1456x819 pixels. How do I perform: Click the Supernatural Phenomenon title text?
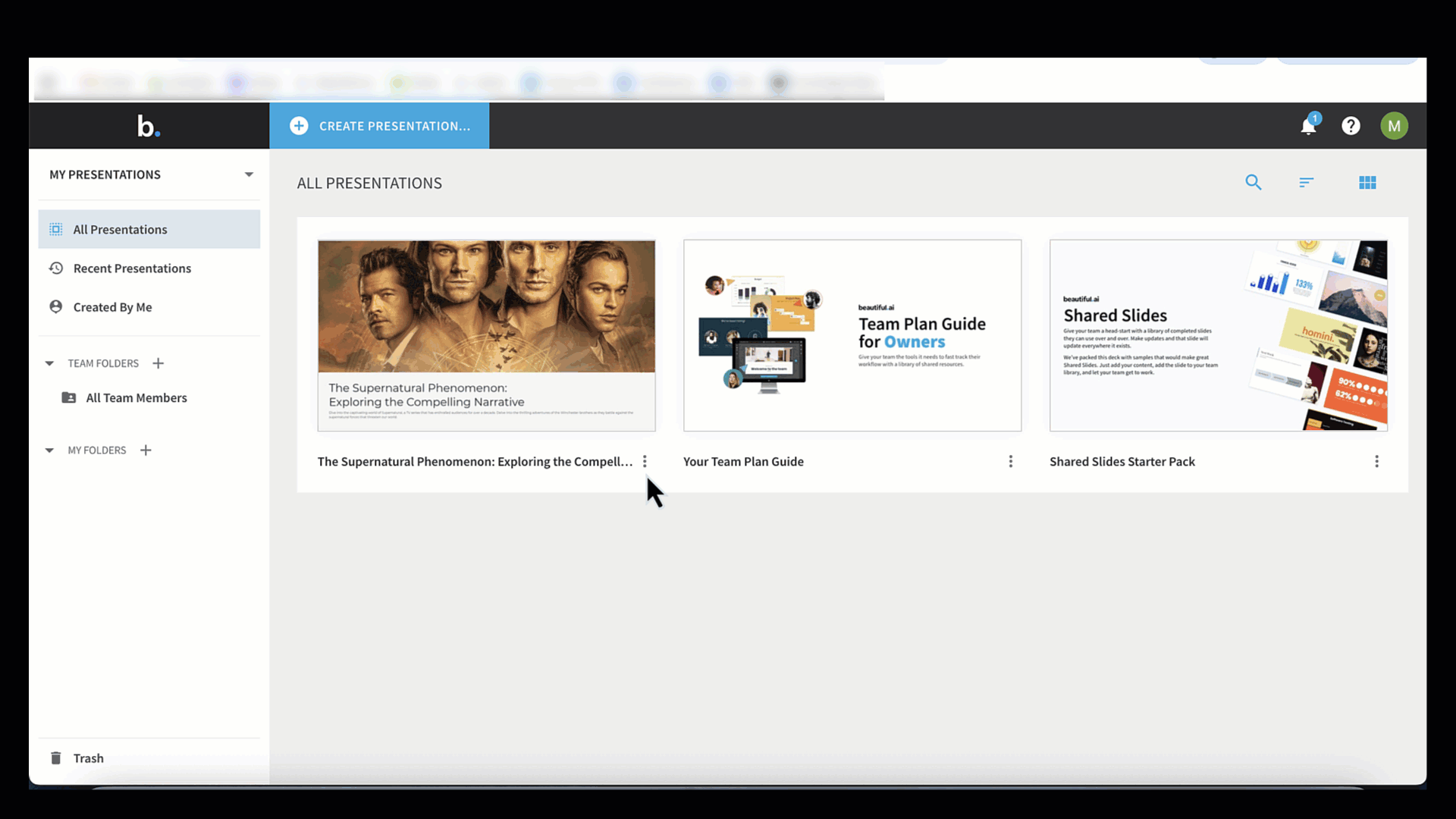(x=475, y=462)
